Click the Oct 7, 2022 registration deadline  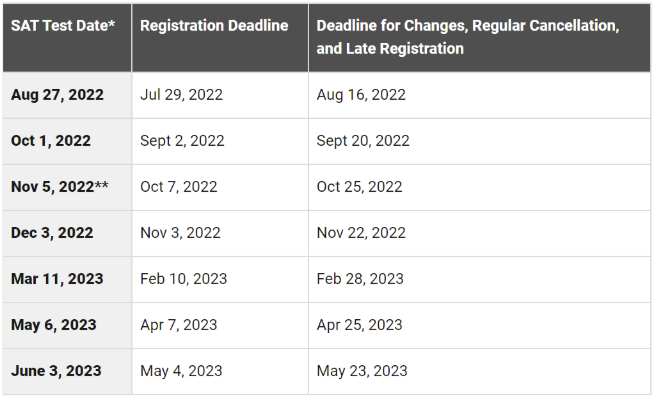pos(179,186)
